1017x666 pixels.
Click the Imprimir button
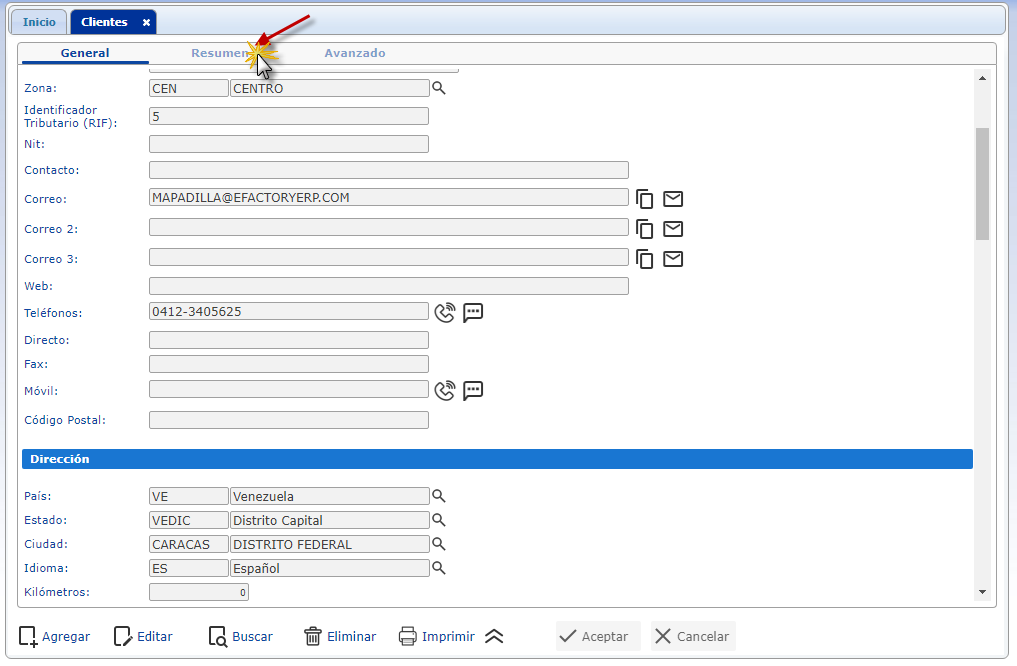(437, 636)
